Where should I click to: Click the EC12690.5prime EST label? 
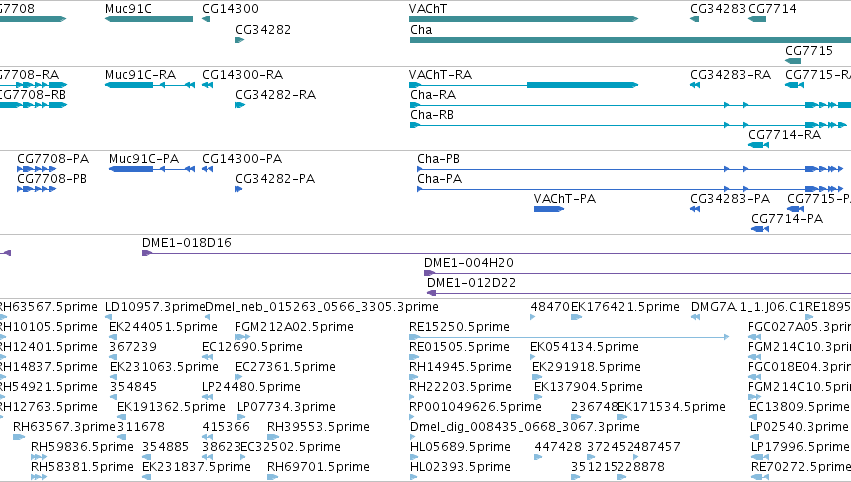[x=252, y=347]
